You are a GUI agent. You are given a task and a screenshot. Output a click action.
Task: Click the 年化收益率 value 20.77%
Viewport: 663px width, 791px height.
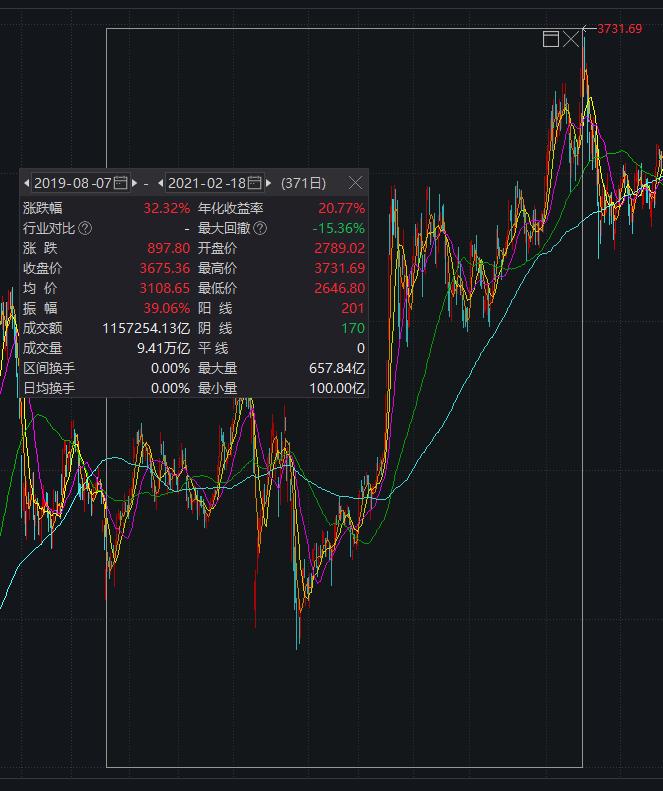[x=341, y=208]
